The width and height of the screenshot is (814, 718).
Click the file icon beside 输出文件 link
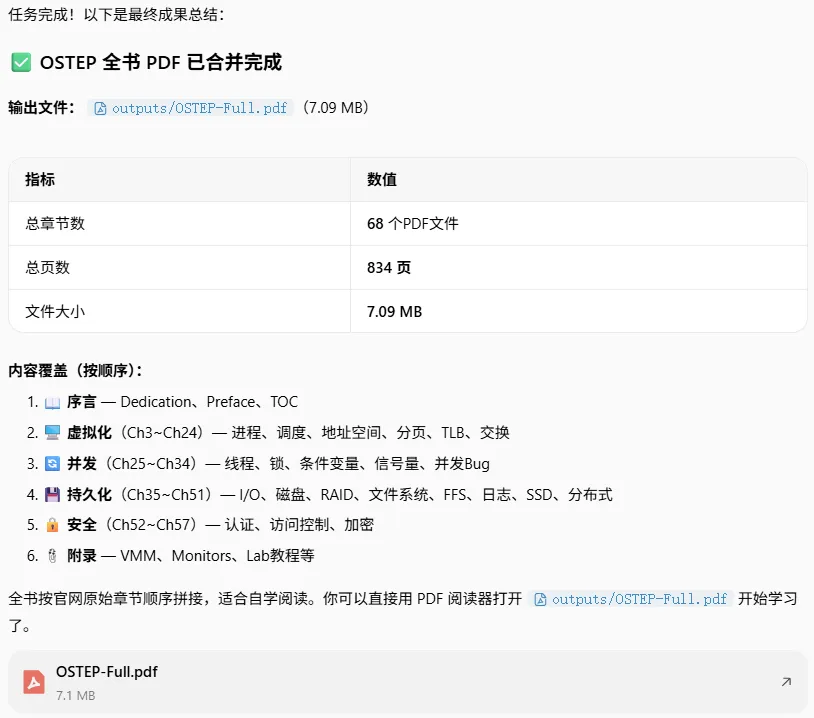100,108
